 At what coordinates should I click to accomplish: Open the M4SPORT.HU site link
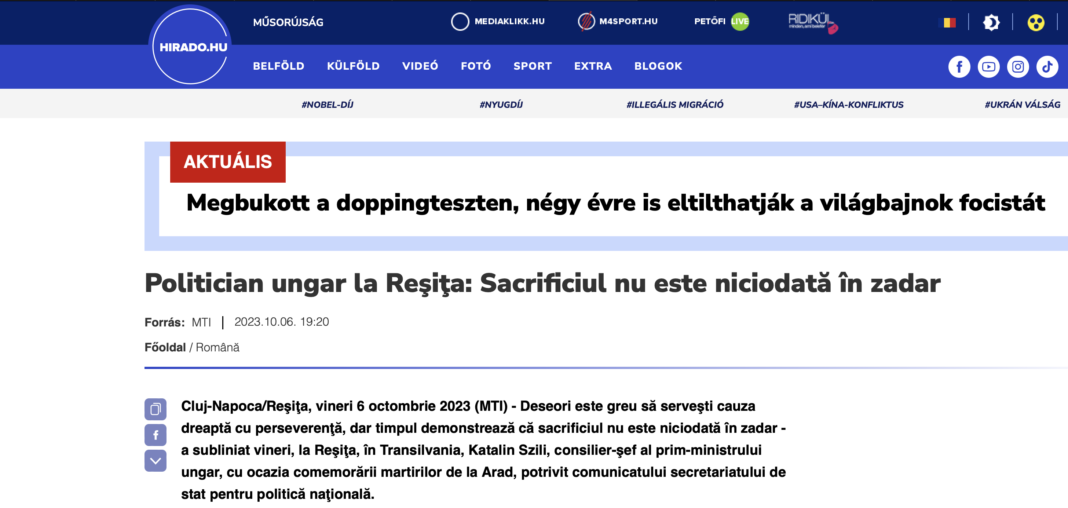618,22
